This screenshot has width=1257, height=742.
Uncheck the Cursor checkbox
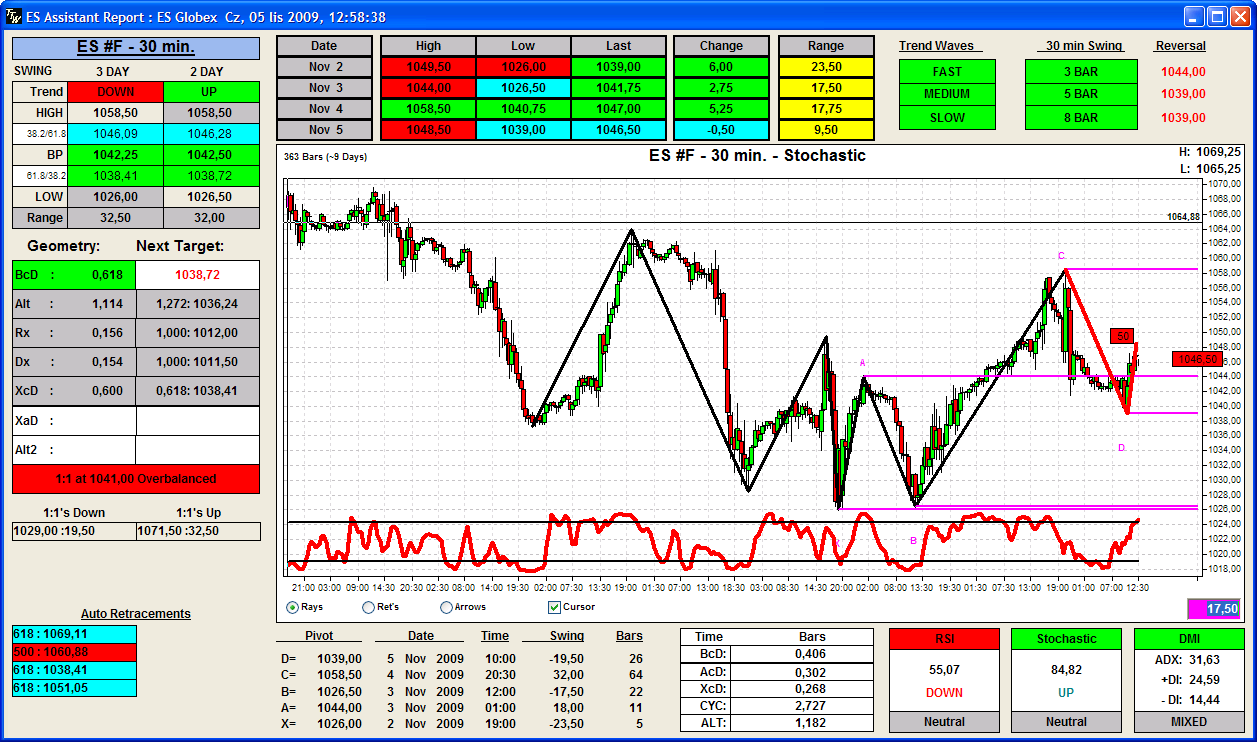[555, 607]
